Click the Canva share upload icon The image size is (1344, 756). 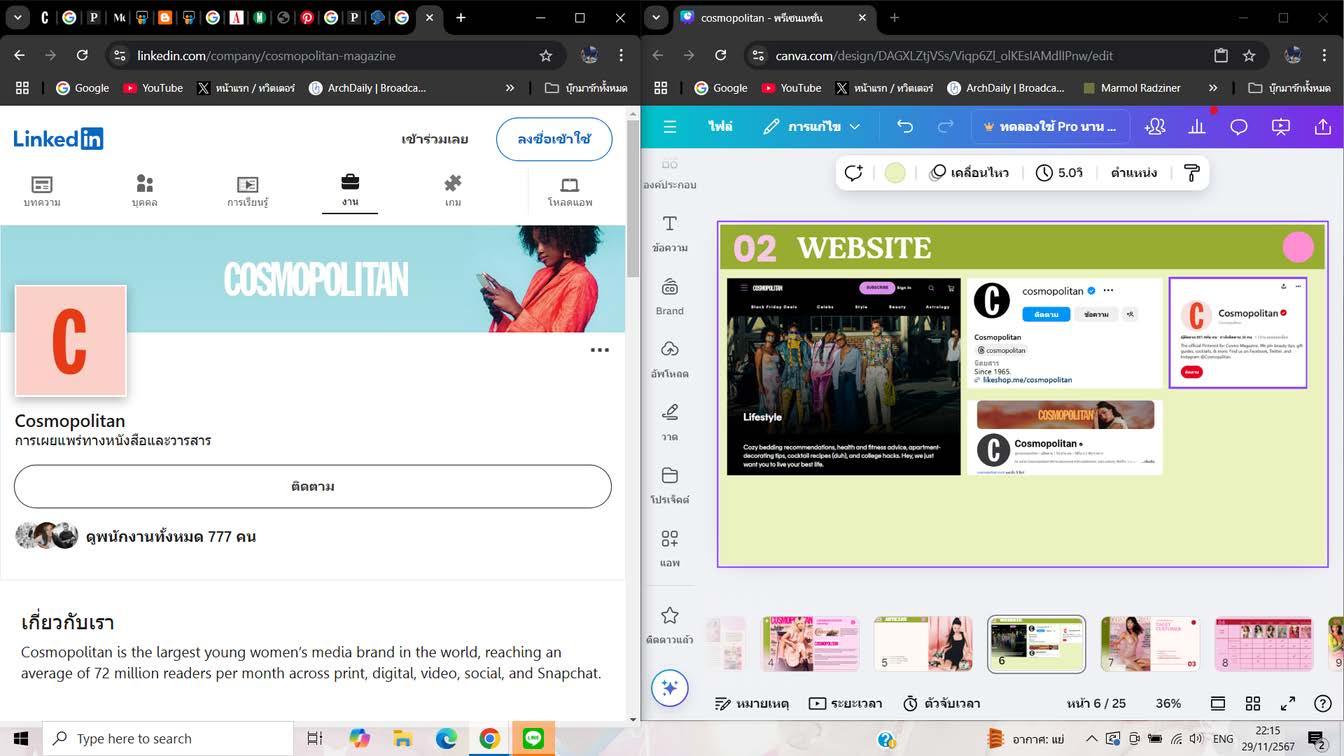[1323, 127]
